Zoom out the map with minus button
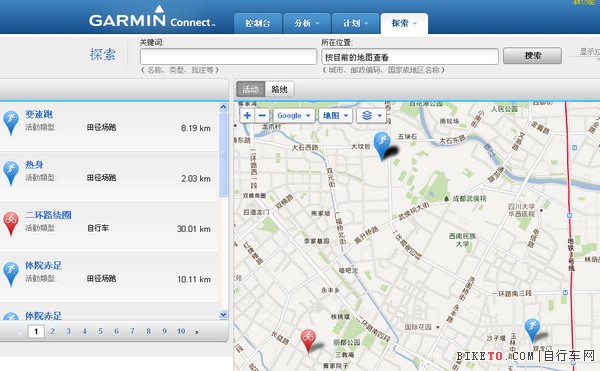Image resolution: width=600 pixels, height=371 pixels. tap(262, 115)
